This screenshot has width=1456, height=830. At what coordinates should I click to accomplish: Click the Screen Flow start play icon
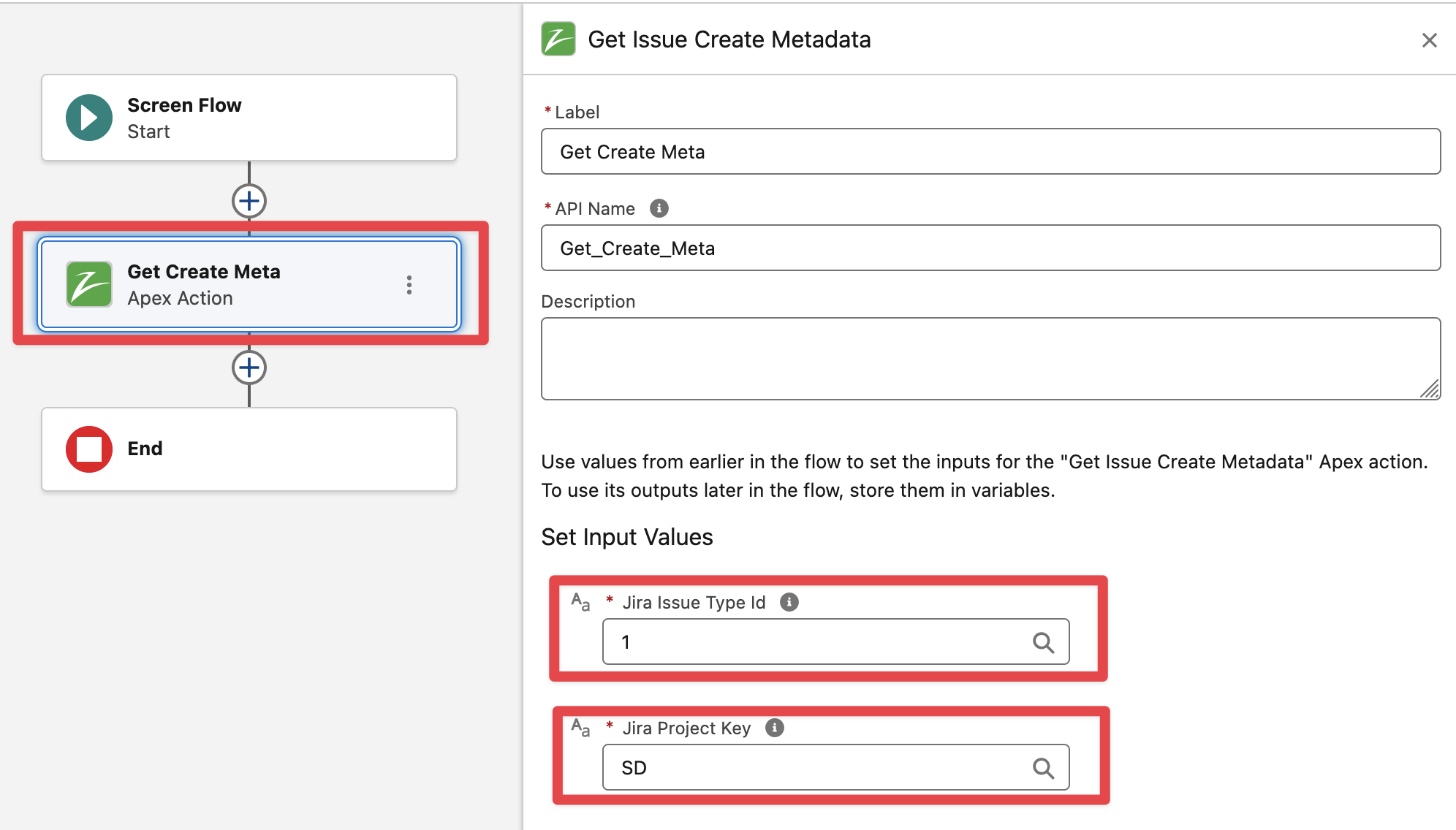click(x=89, y=118)
